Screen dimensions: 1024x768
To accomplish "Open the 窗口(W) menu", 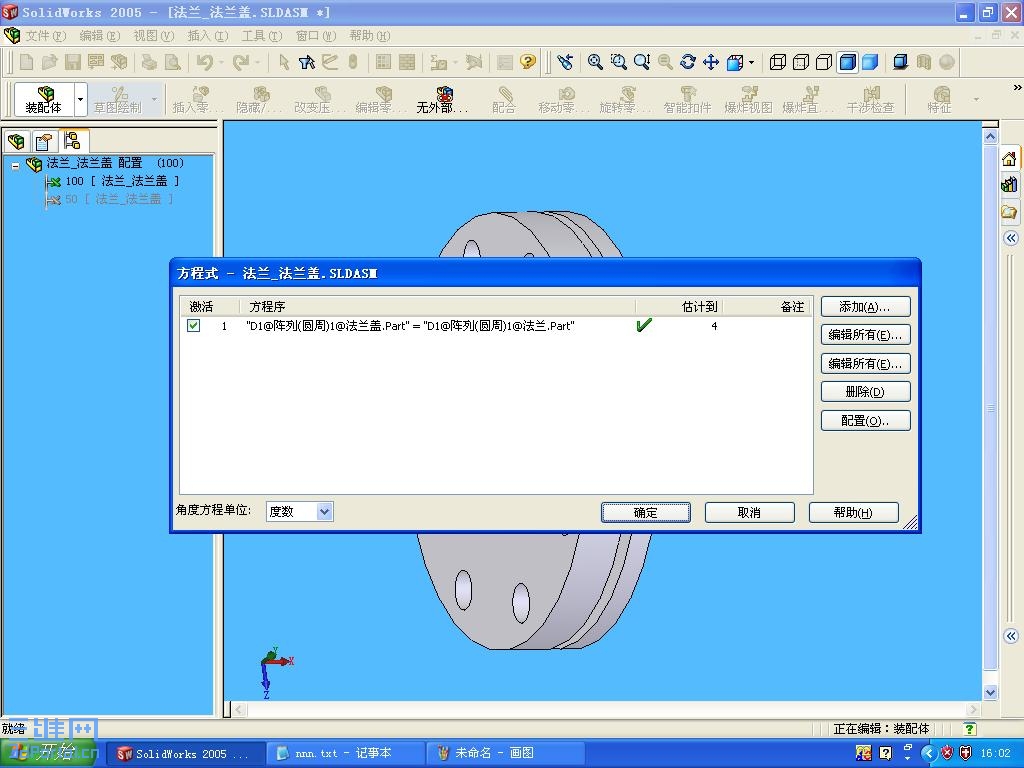I will pyautogui.click(x=315, y=35).
